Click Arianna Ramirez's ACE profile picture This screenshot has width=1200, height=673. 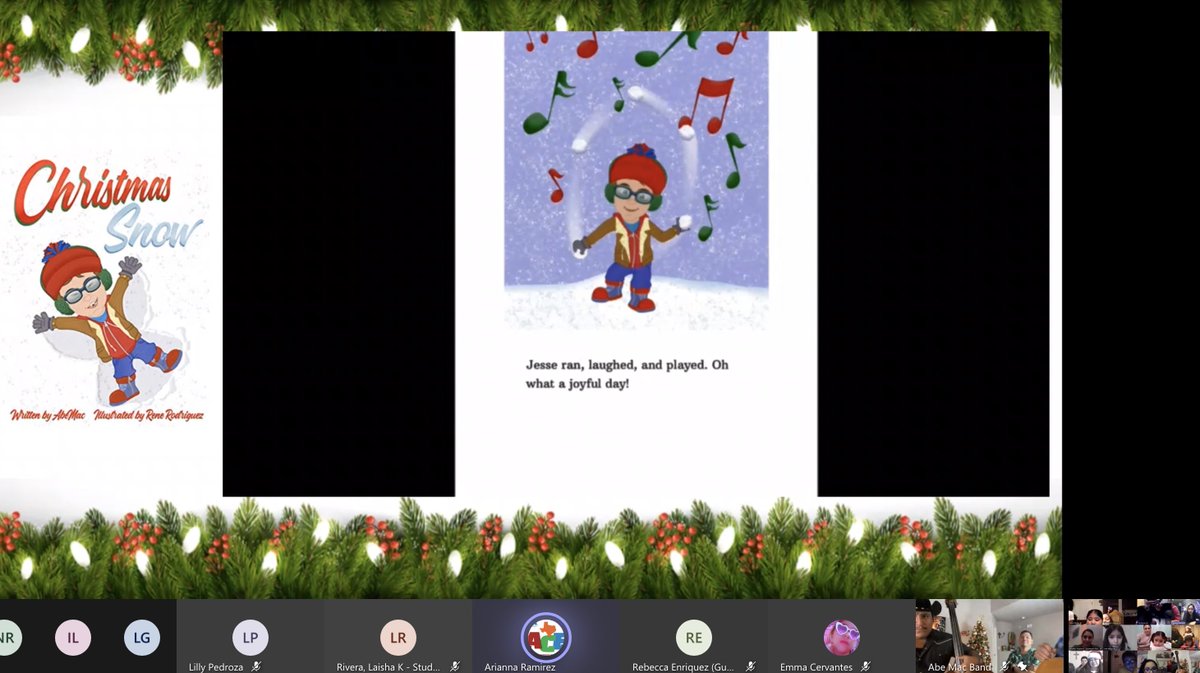(546, 637)
